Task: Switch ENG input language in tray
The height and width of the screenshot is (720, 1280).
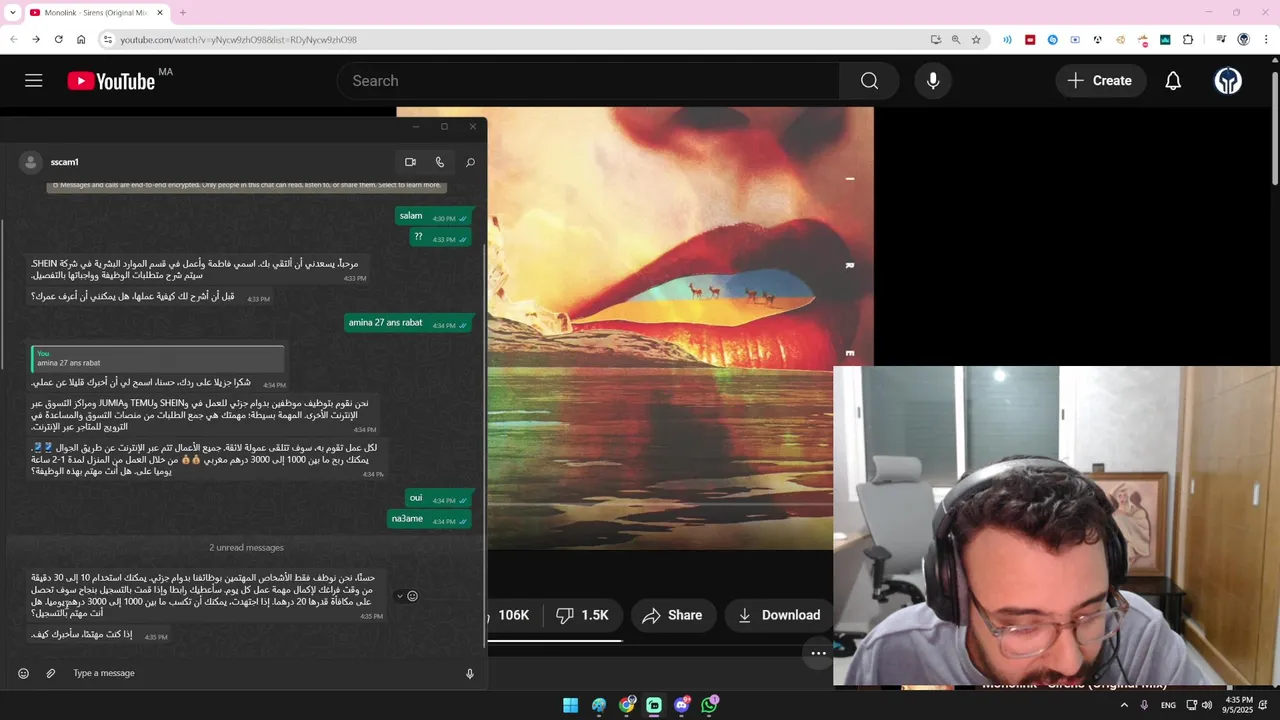Action: [1168, 705]
